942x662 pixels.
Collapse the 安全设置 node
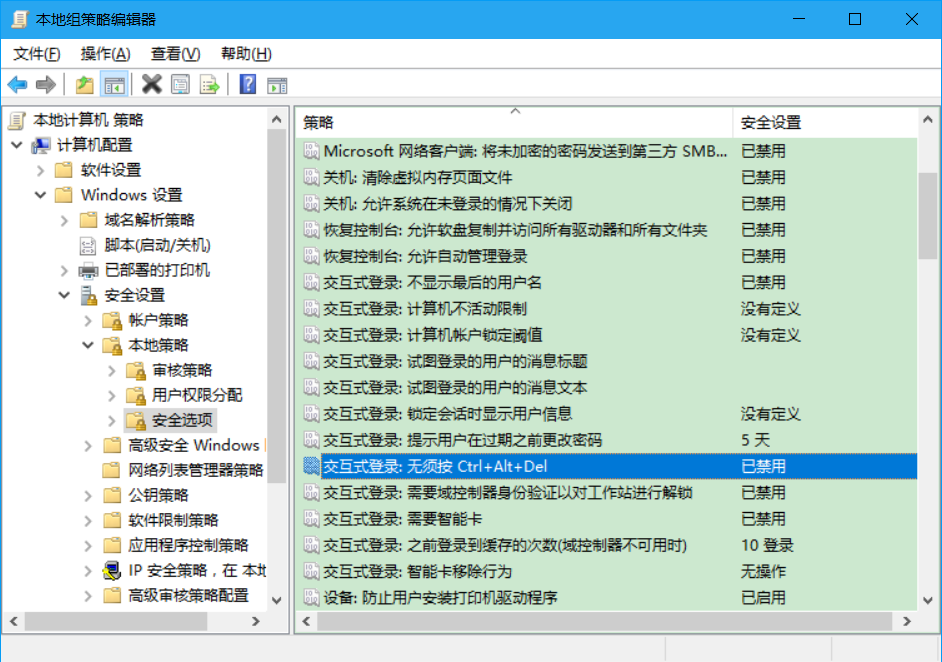(64, 295)
